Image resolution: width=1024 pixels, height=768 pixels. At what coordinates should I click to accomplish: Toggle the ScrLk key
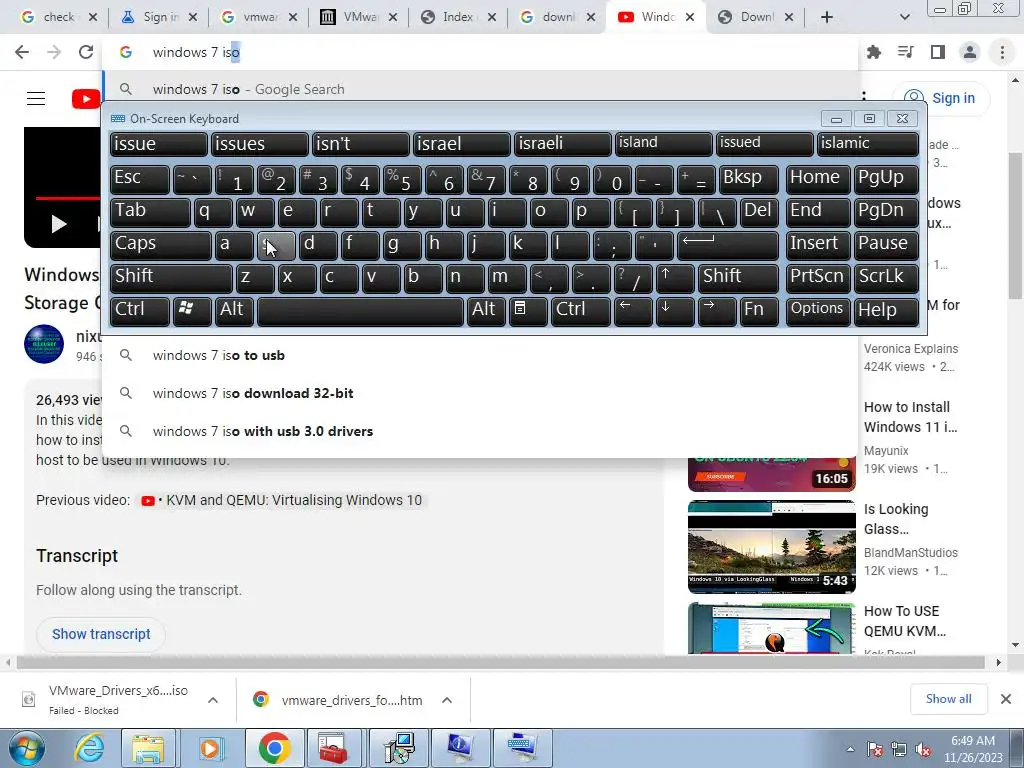[886, 278]
